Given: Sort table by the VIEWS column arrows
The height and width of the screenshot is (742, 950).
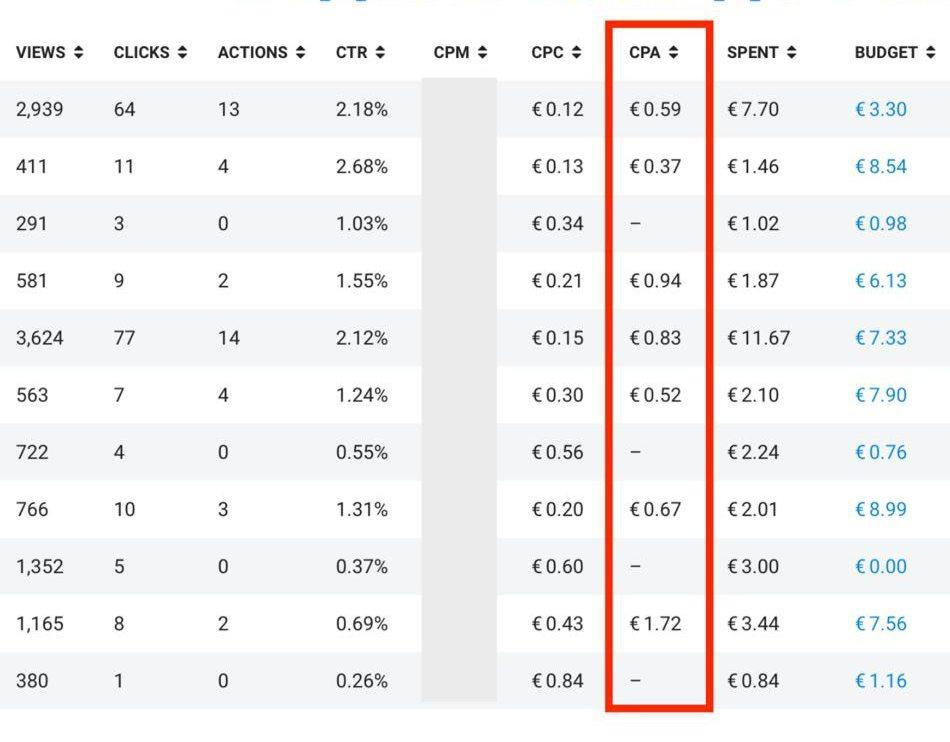Looking at the screenshot, I should 79,53.
